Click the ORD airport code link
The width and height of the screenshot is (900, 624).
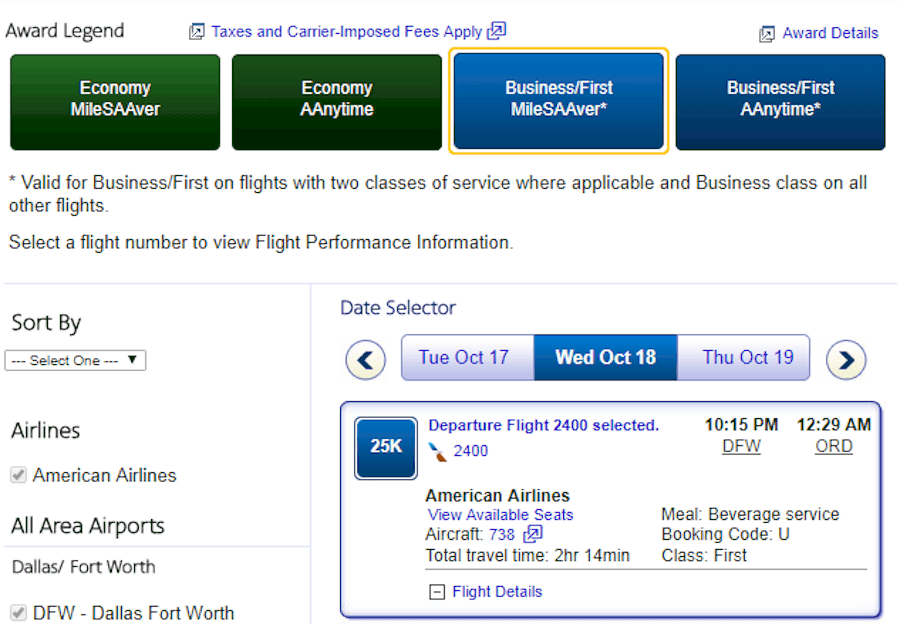tap(834, 446)
